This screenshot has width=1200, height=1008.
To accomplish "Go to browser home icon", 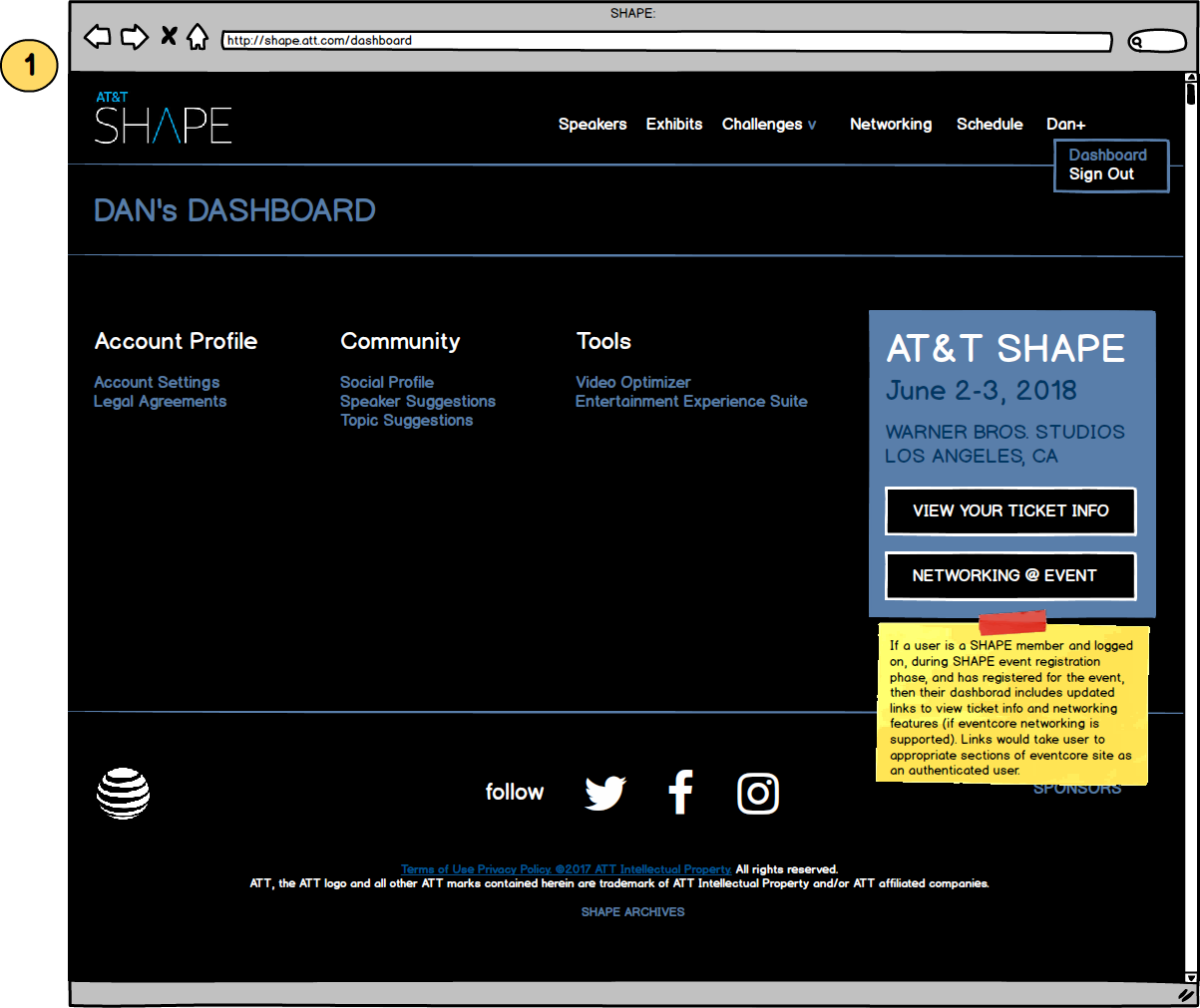I will click(198, 38).
